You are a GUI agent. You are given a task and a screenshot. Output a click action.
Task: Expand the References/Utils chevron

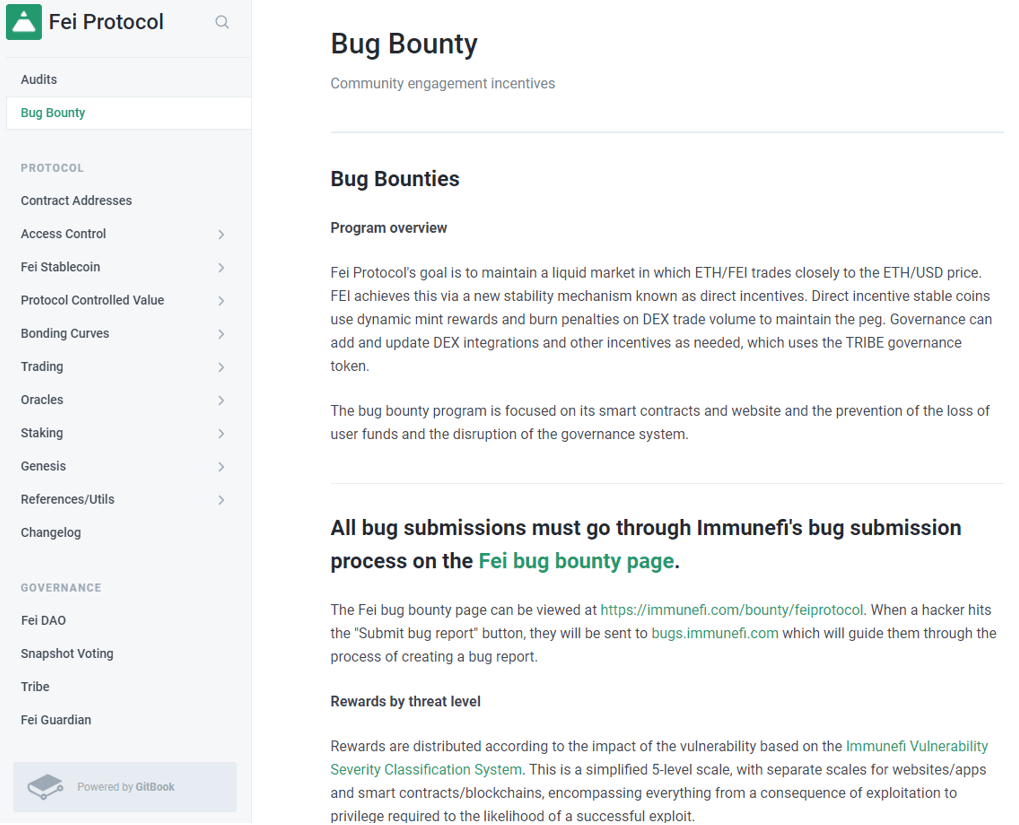(x=221, y=500)
